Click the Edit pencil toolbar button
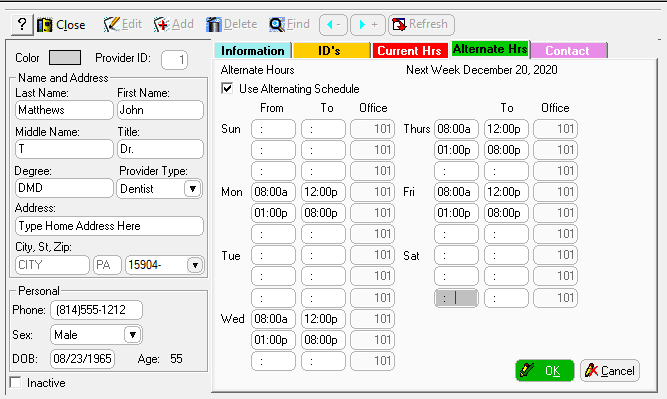The height and width of the screenshot is (399, 667). pos(123,24)
